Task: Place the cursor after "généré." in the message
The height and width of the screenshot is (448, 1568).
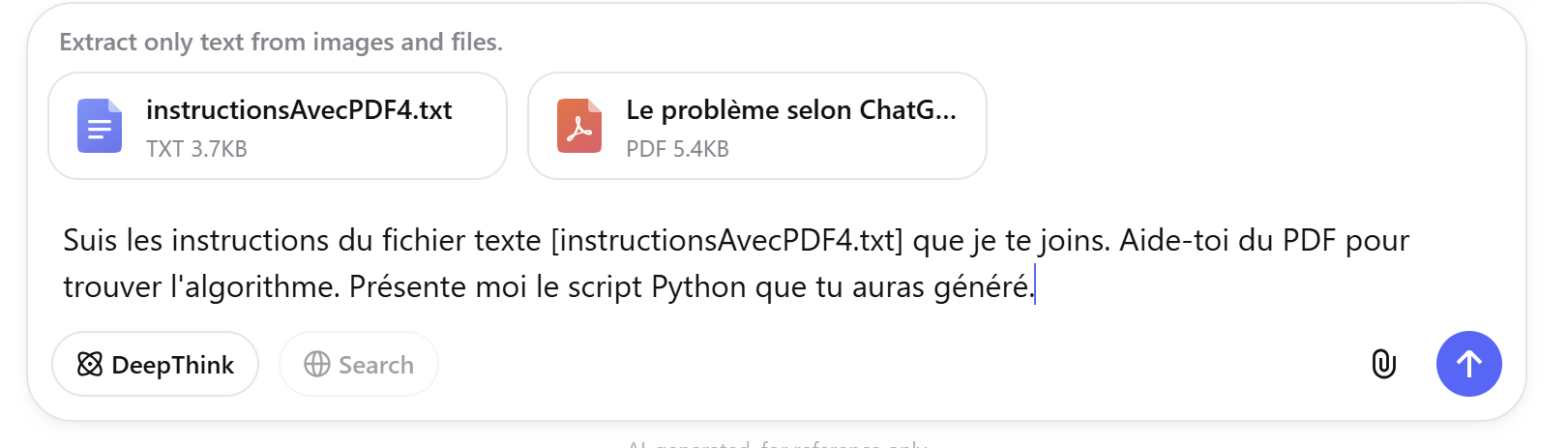Action: tap(1034, 286)
